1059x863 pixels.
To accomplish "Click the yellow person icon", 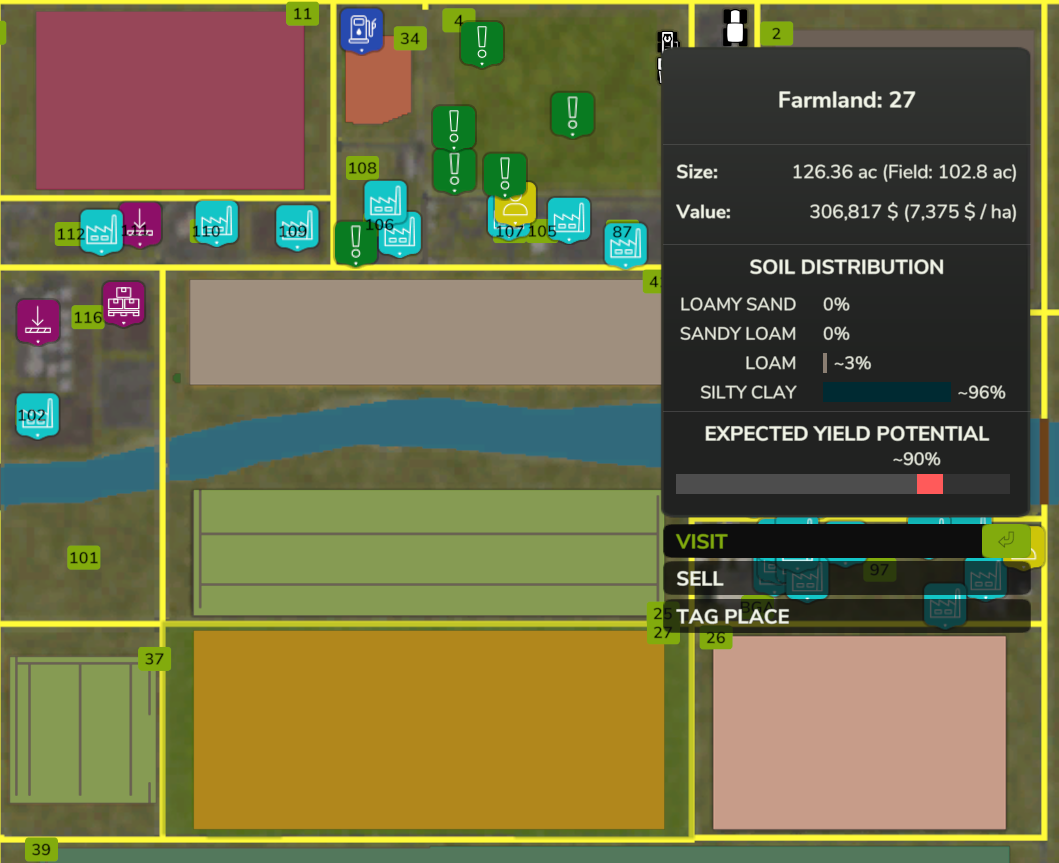I will click(x=515, y=204).
